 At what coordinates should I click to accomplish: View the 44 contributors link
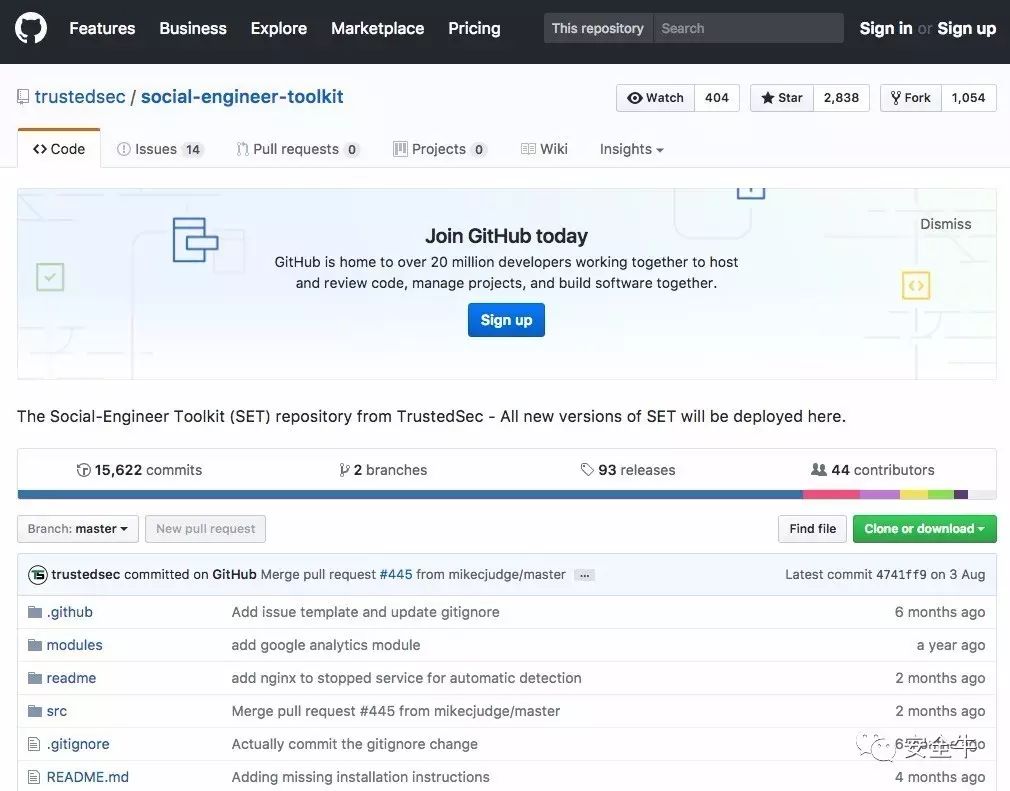[x=873, y=470]
